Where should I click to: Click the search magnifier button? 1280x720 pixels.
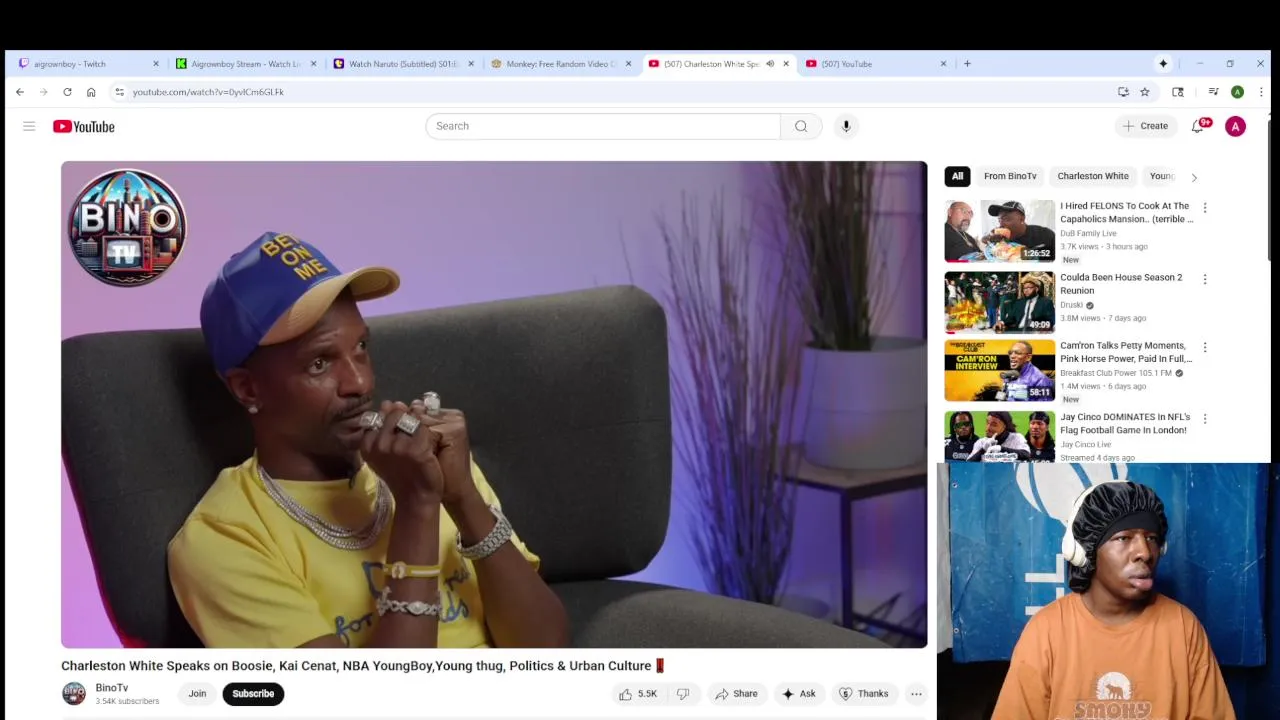[801, 126]
